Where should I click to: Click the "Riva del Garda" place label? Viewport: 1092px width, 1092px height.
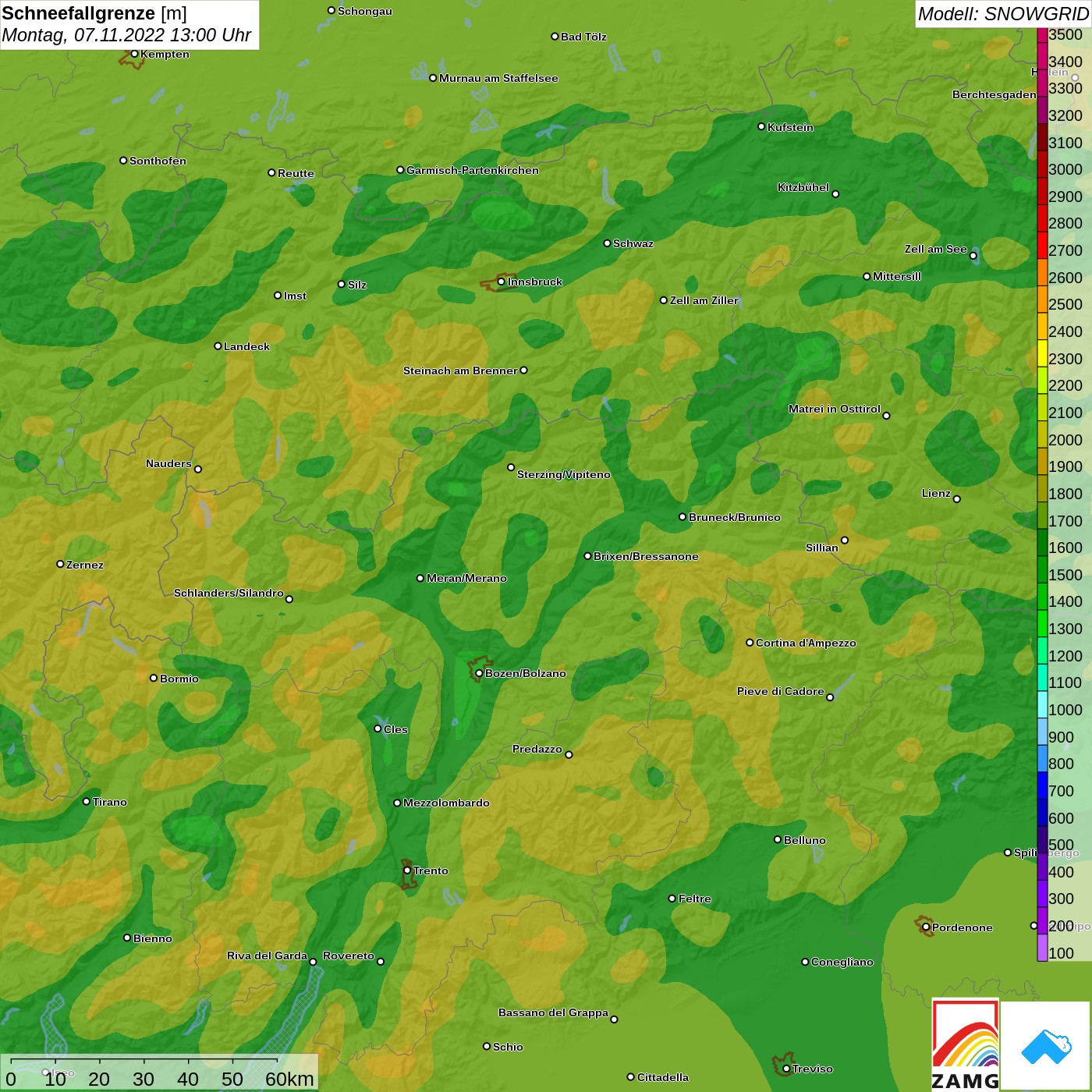(x=267, y=955)
